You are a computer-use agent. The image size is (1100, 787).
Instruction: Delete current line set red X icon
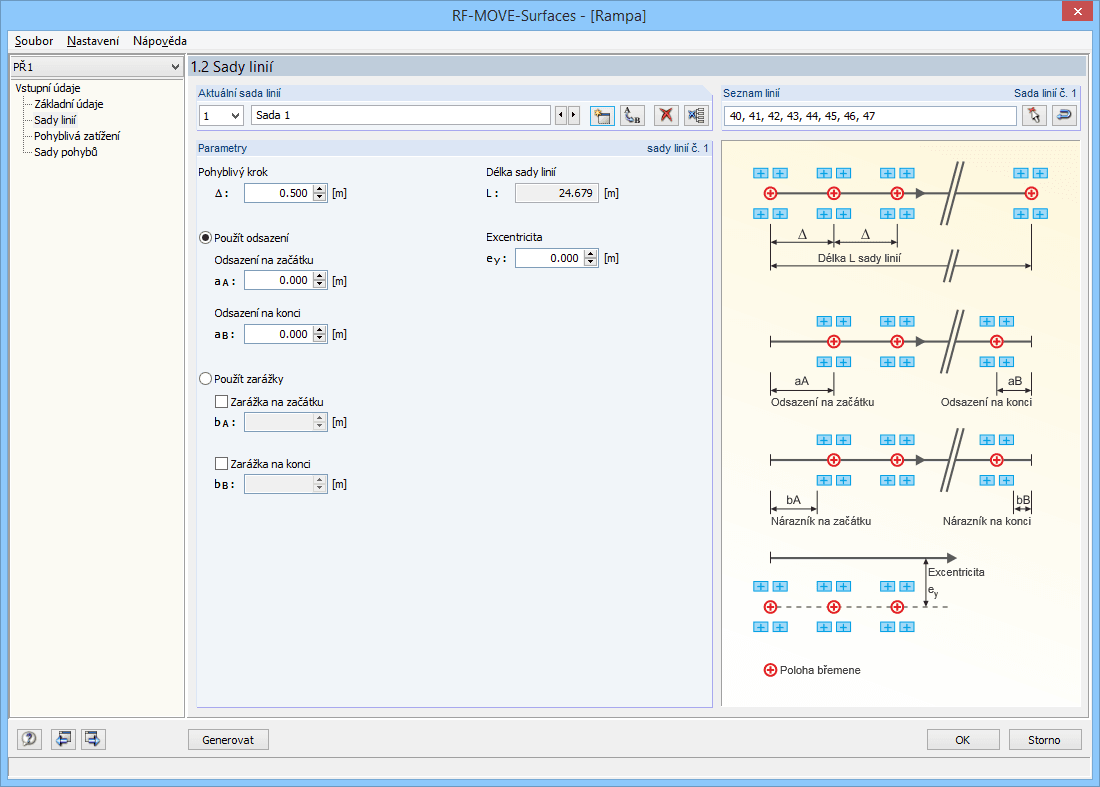pyautogui.click(x=666, y=116)
